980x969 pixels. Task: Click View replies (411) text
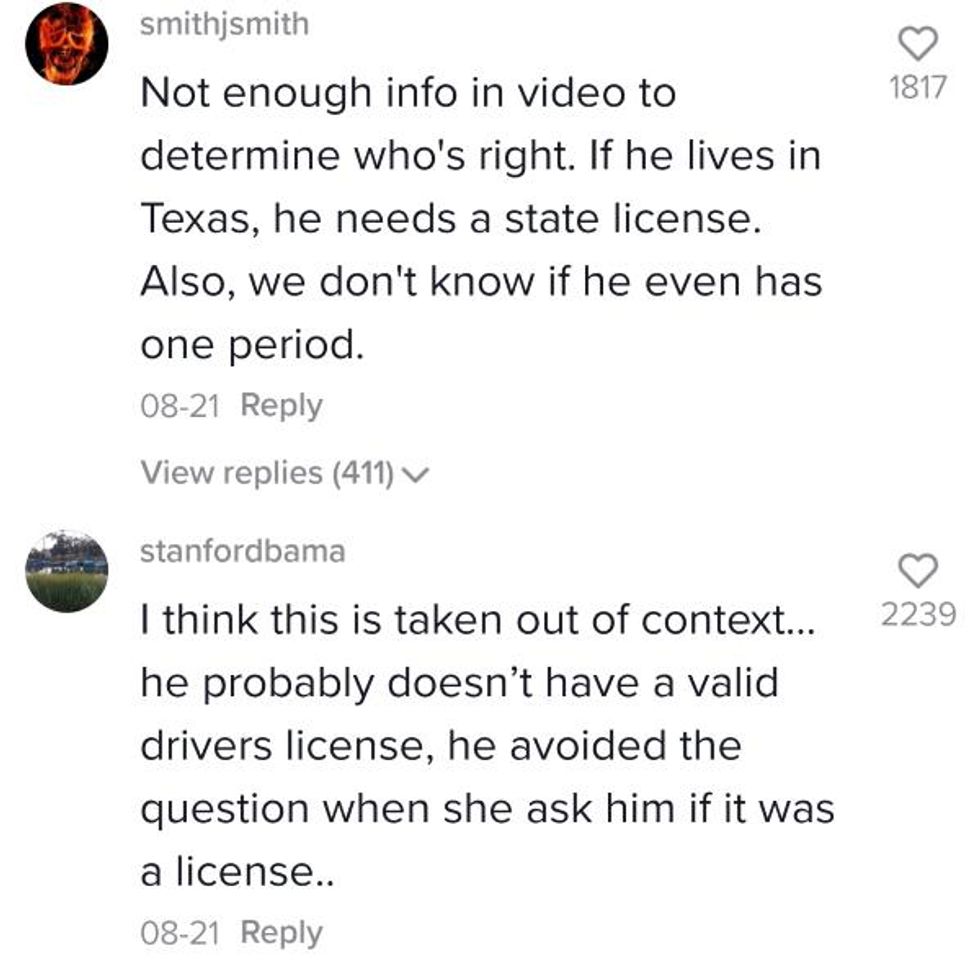click(268, 472)
